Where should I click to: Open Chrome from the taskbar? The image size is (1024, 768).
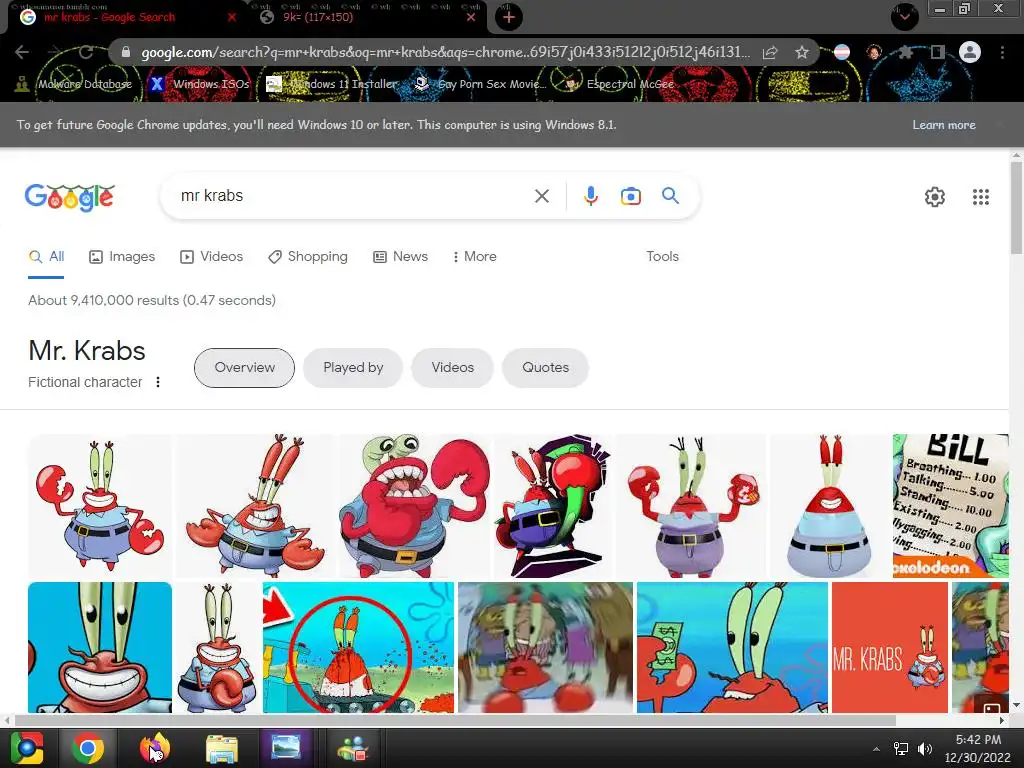click(x=88, y=748)
